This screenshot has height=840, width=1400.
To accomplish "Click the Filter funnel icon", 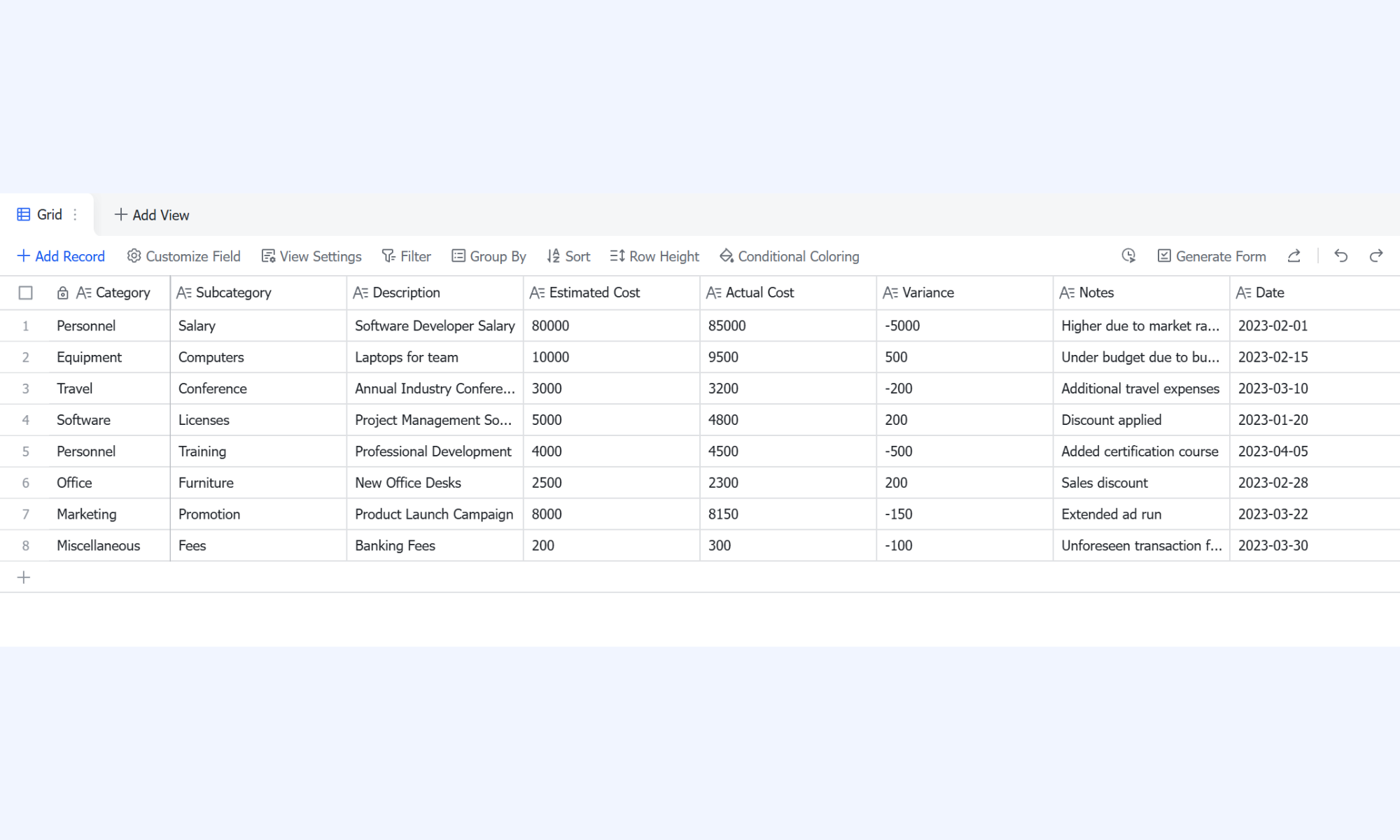I will click(x=388, y=256).
